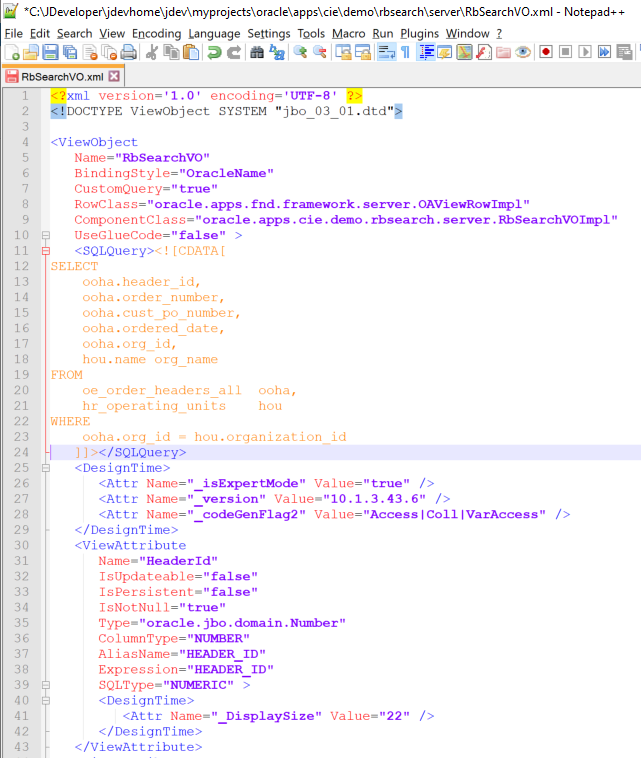Toggle file monitoring with the eye icon
This screenshot has height=758, width=641.
pos(523,52)
